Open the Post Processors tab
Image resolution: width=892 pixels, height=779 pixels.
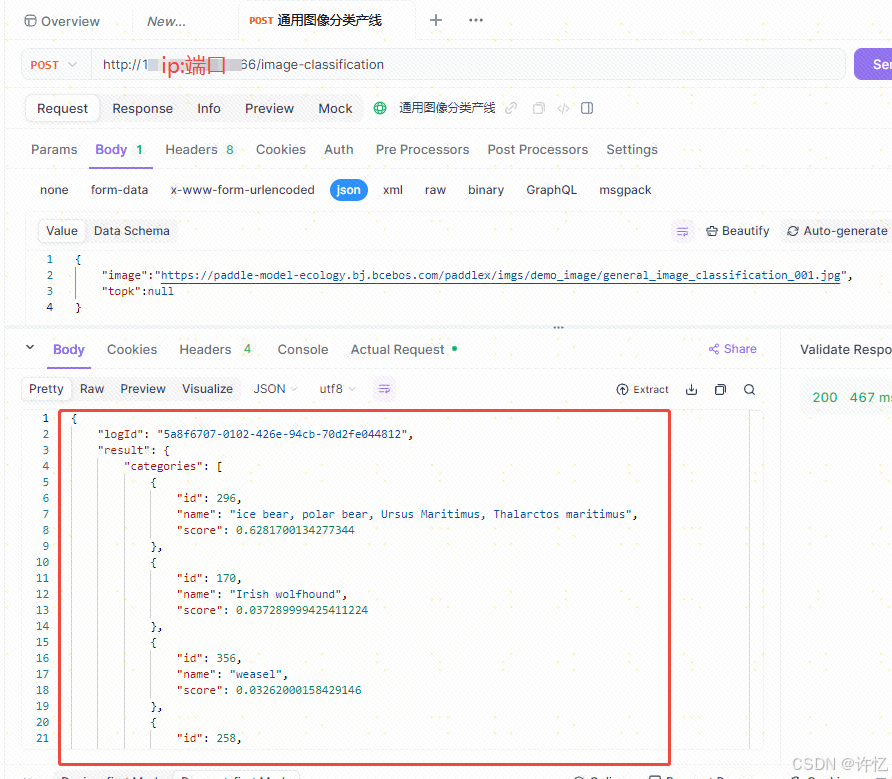click(x=538, y=150)
